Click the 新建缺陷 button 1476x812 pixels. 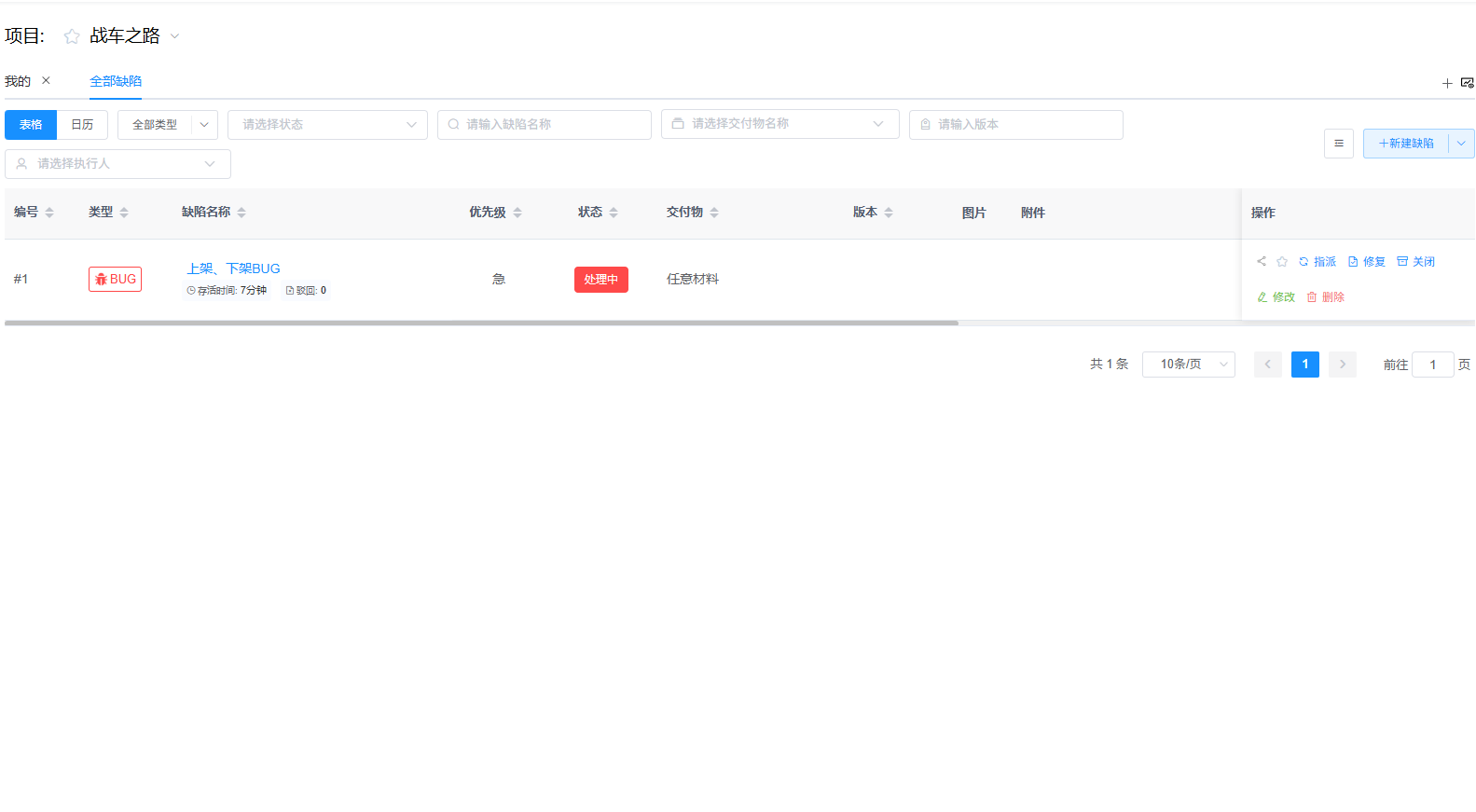pos(1406,144)
